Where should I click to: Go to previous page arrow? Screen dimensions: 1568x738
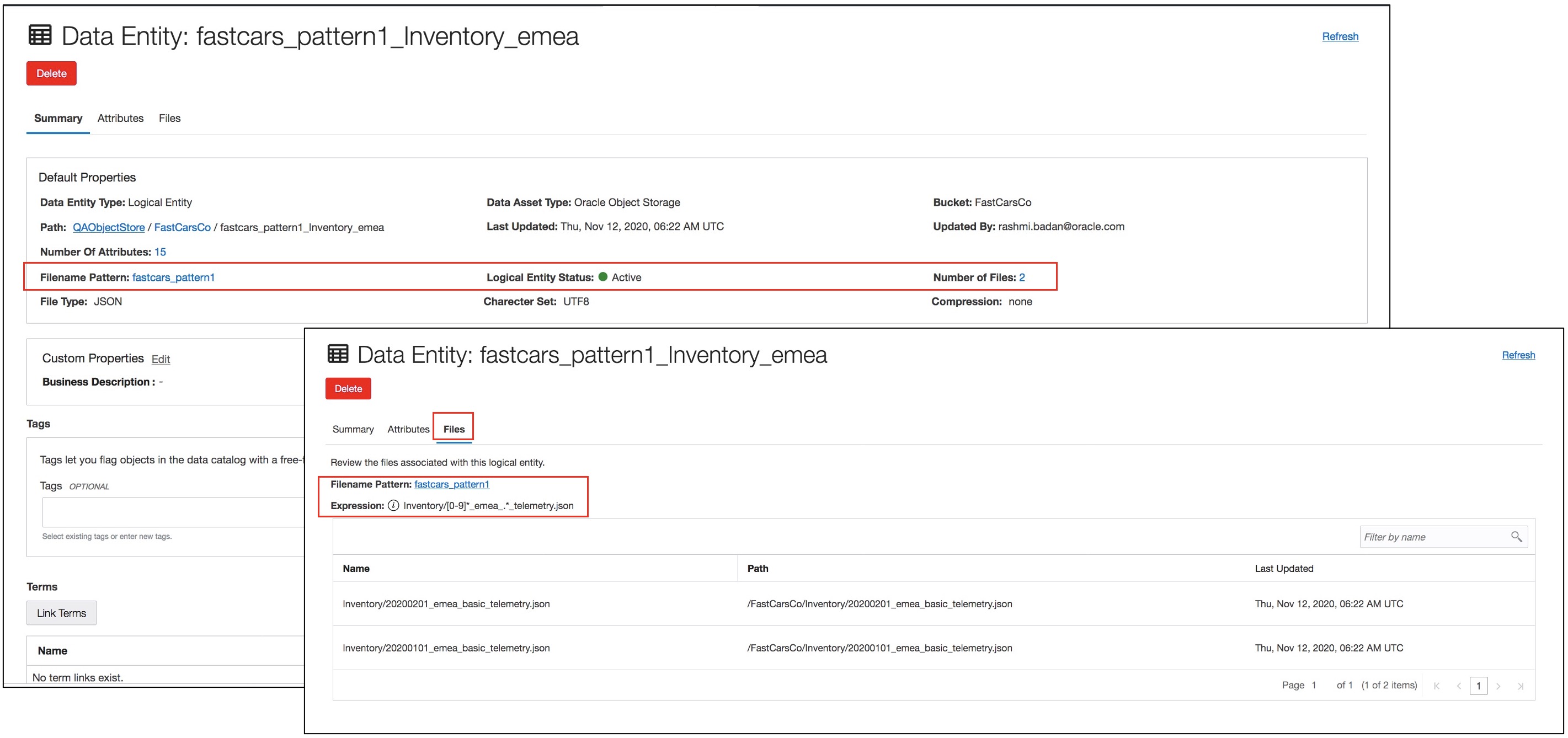point(1458,686)
